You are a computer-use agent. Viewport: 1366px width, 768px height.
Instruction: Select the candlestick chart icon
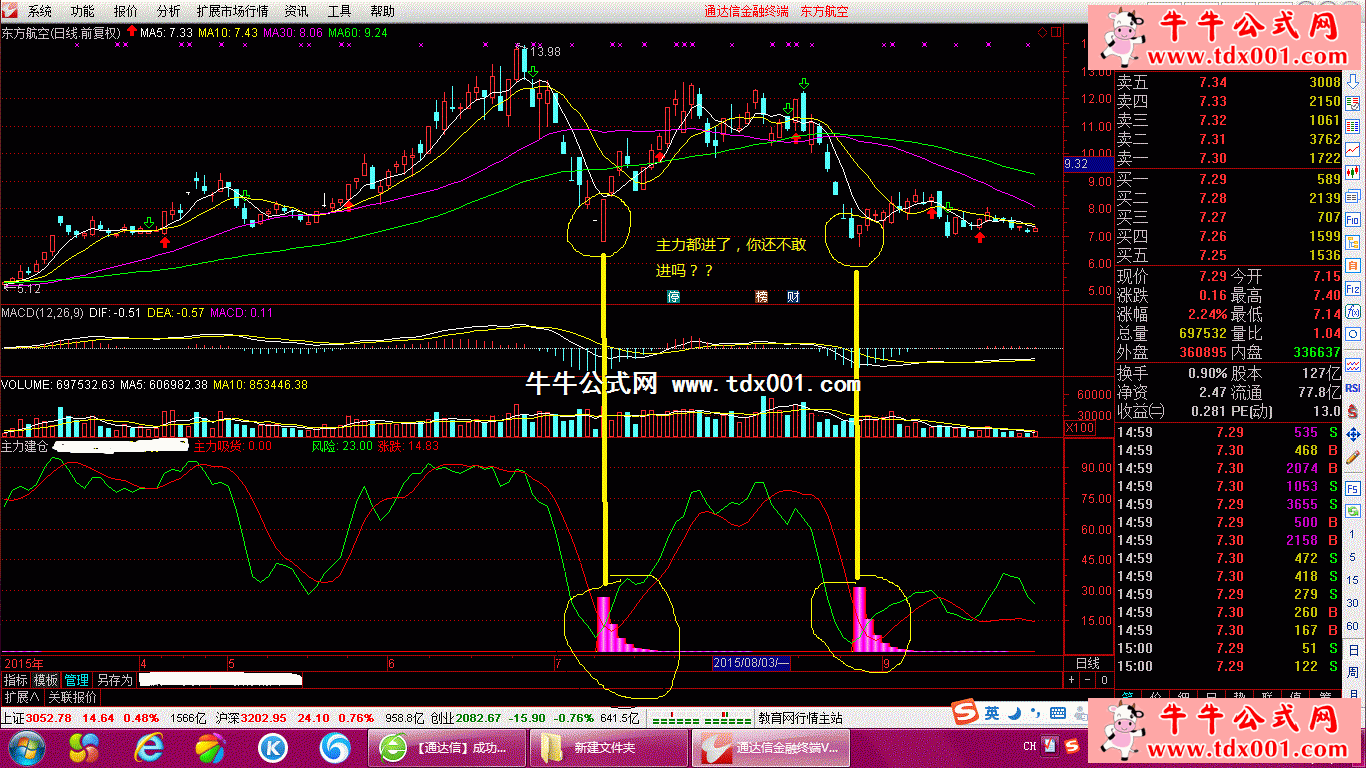tap(1353, 173)
